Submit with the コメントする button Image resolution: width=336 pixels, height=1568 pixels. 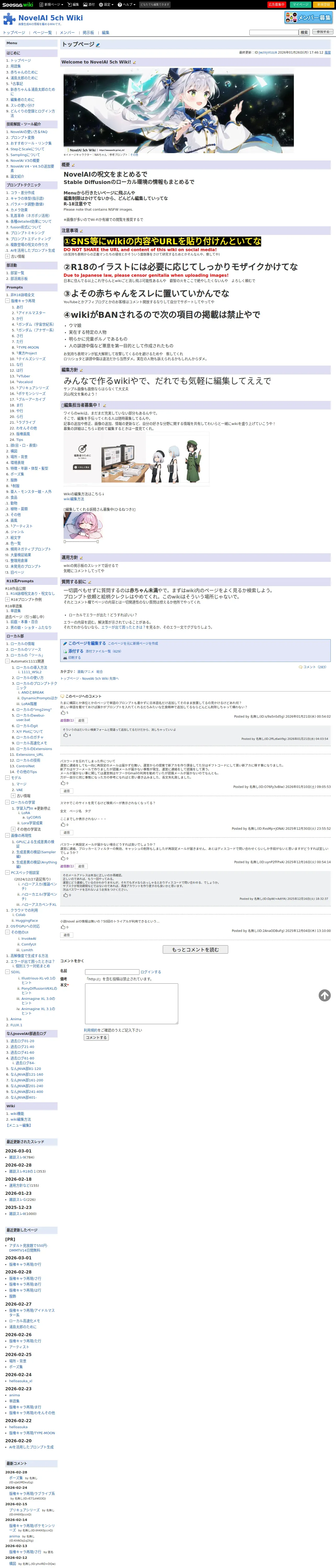(x=96, y=1038)
